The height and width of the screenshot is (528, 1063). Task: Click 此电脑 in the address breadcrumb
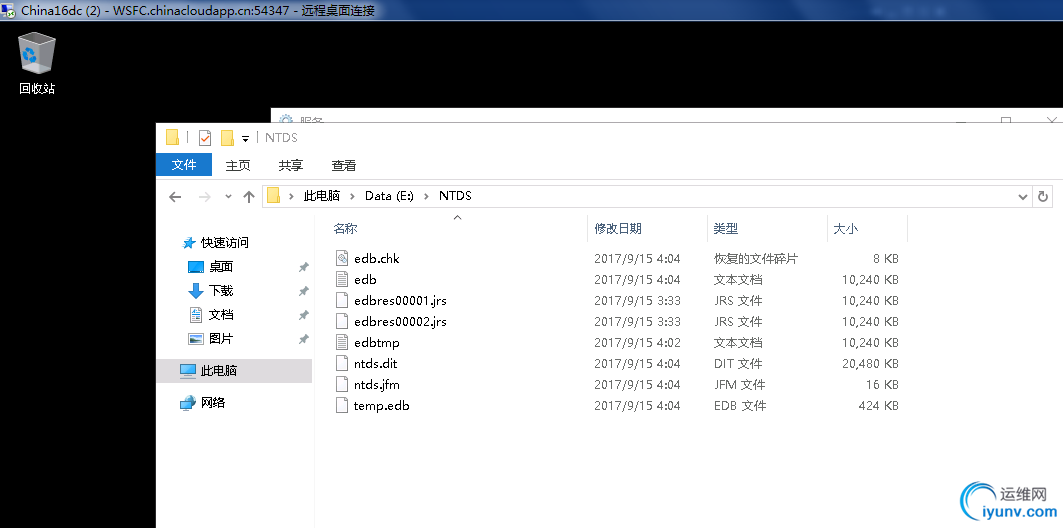[x=321, y=196]
